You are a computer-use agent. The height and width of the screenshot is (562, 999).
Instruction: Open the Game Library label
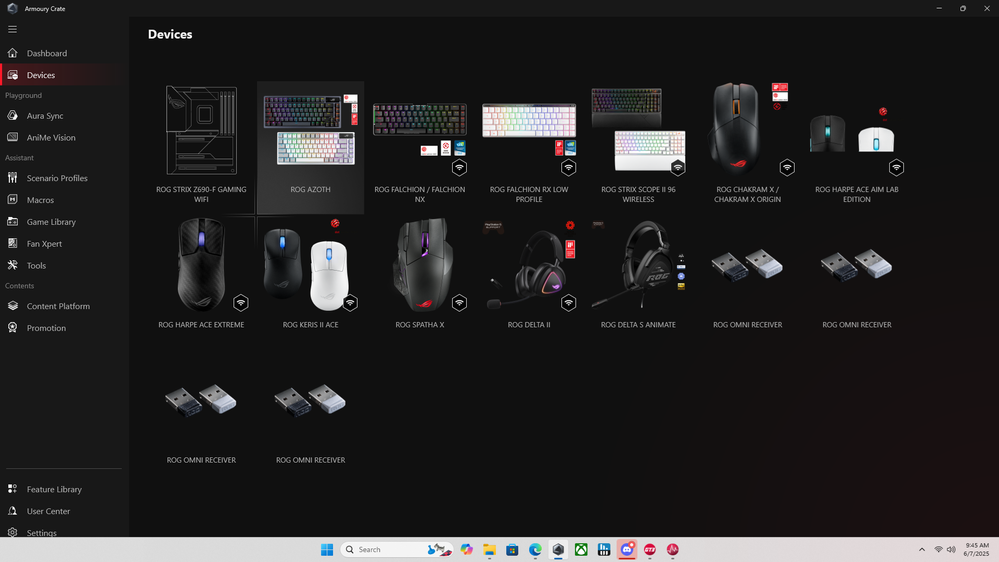point(51,222)
